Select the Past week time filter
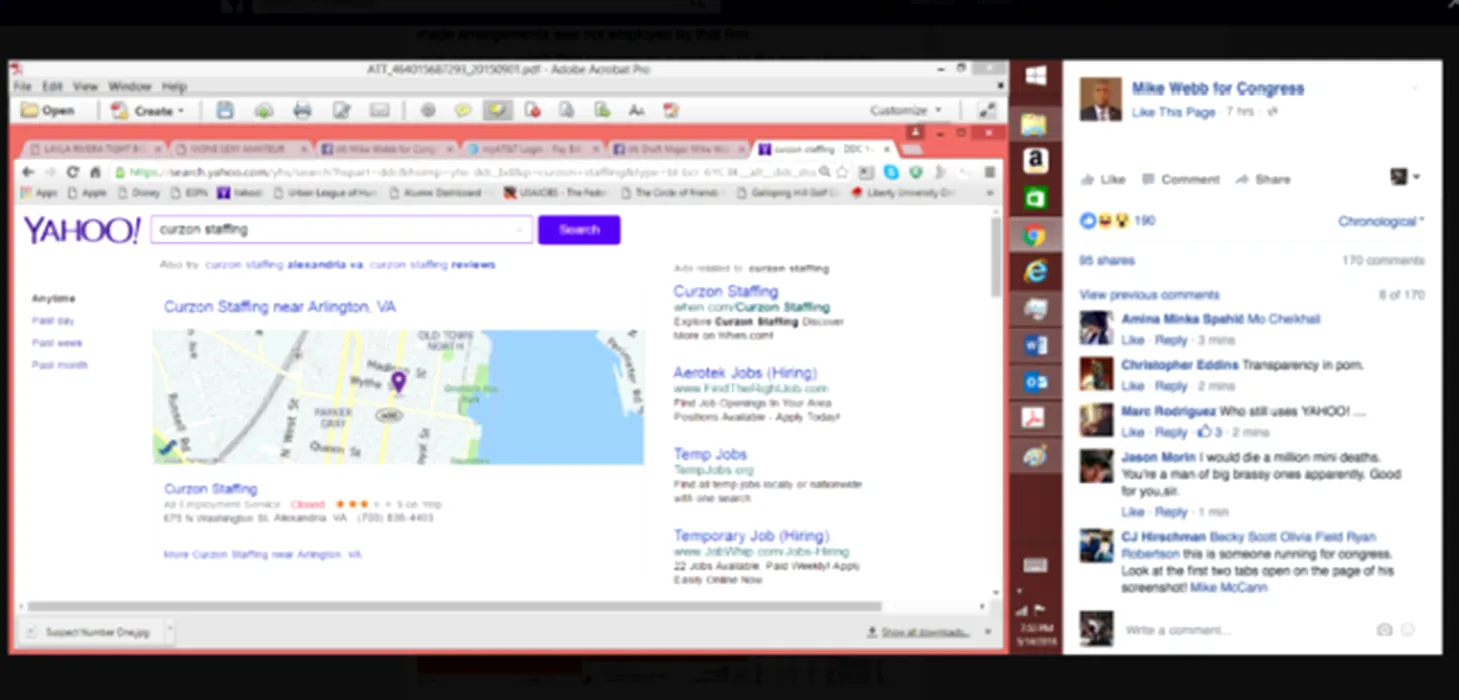 (x=57, y=343)
